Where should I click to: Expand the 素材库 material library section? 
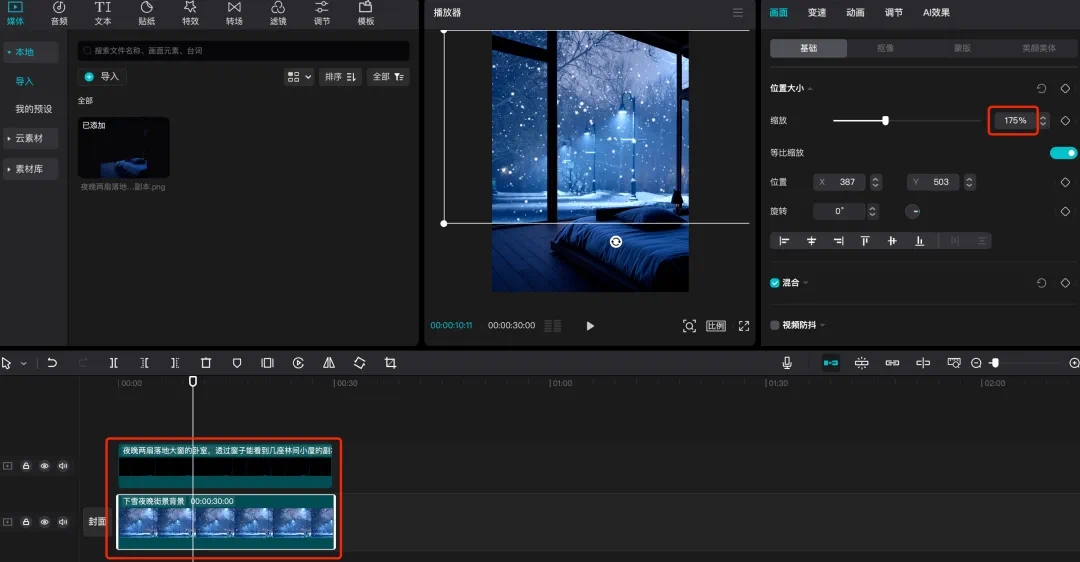pos(30,170)
